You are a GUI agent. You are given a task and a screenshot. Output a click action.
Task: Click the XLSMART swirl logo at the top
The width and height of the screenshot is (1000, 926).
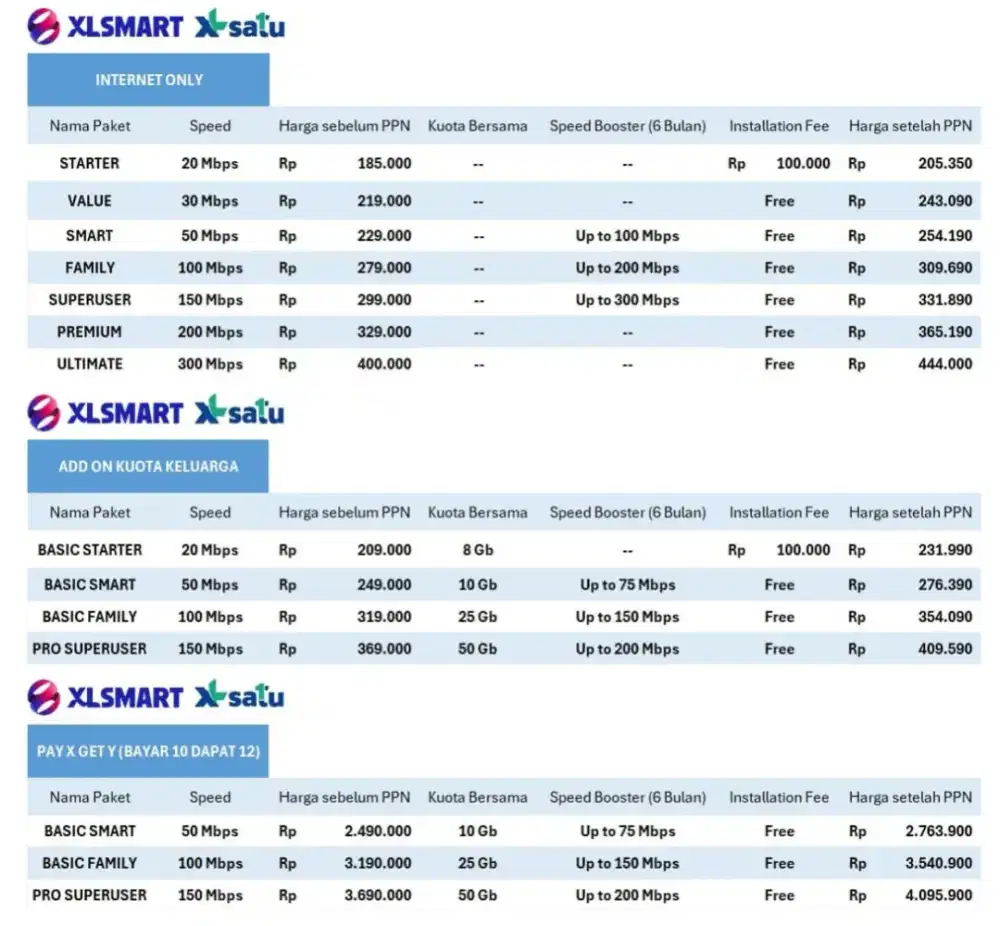coord(44,26)
